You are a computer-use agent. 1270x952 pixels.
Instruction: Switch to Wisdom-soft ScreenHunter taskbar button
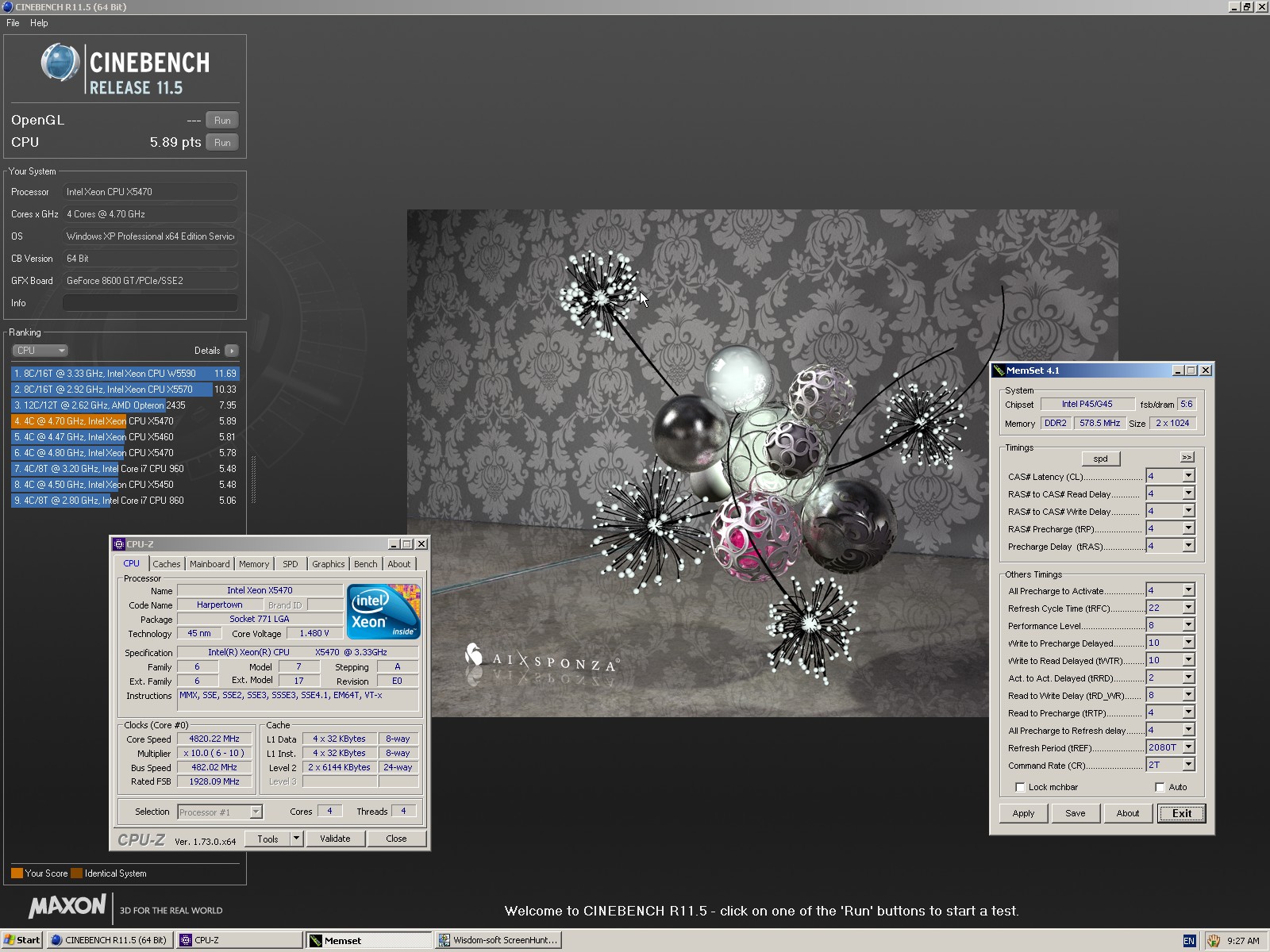click(x=498, y=940)
